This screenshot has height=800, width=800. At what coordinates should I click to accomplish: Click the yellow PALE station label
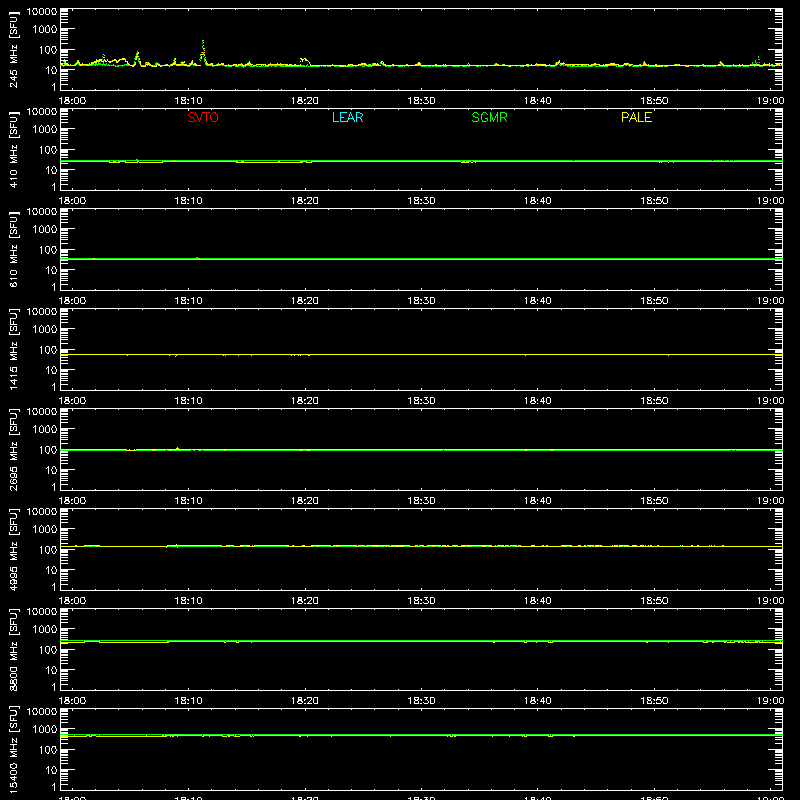pyautogui.click(x=636, y=117)
